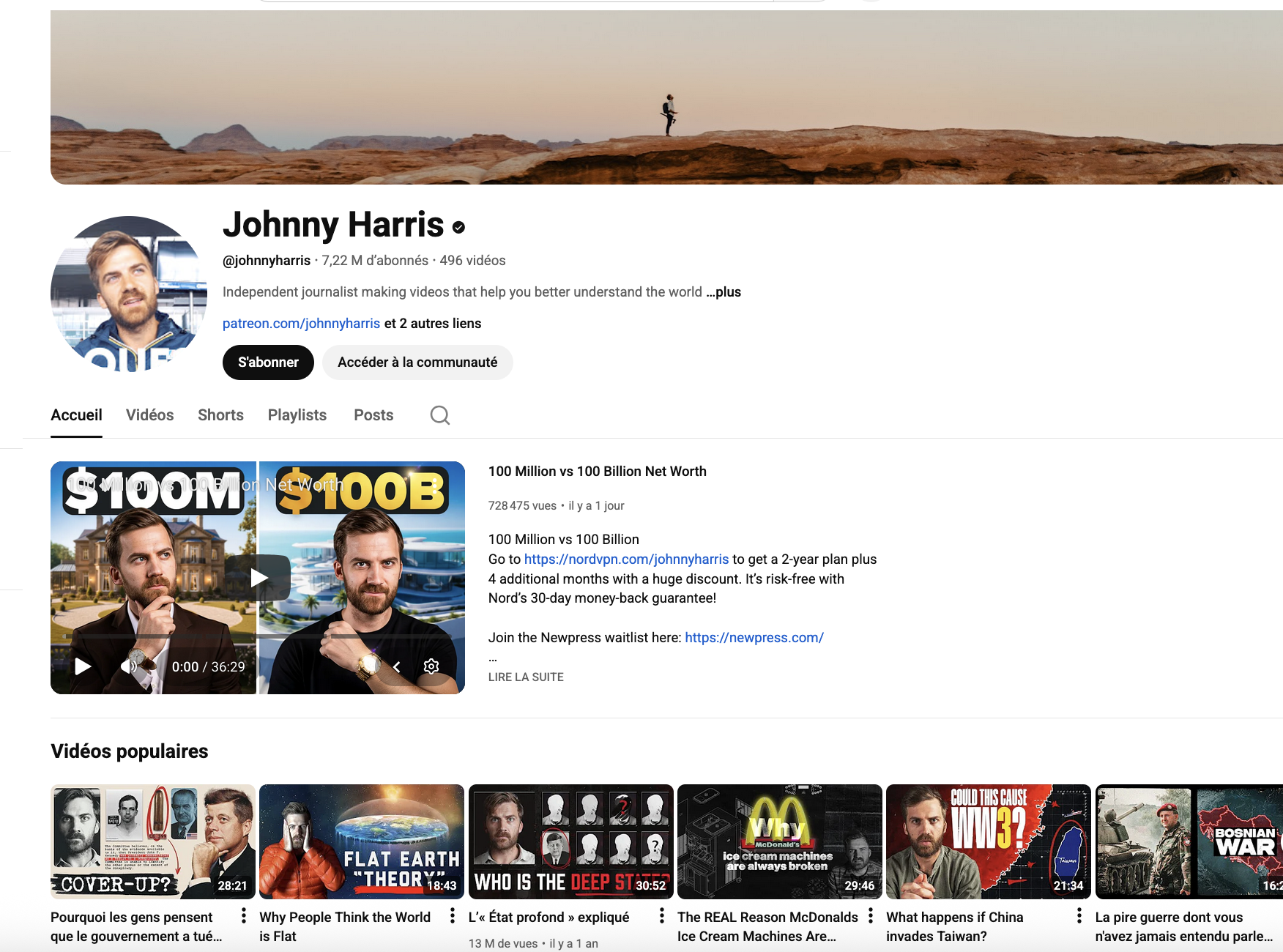Viewport: 1283px width, 952px height.
Task: Open options menu for China Taiwan video
Action: click(x=1079, y=915)
